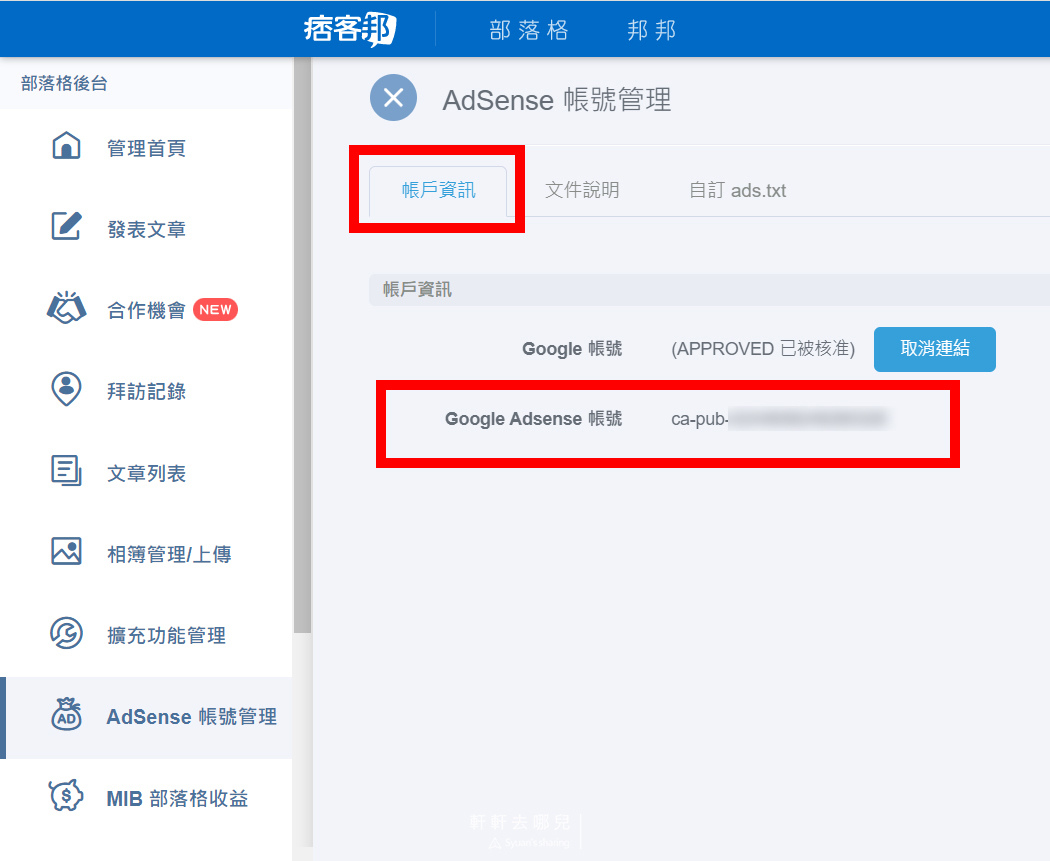1050x861 pixels.
Task: Click the 發表文章 pencil icon
Action: click(x=66, y=226)
